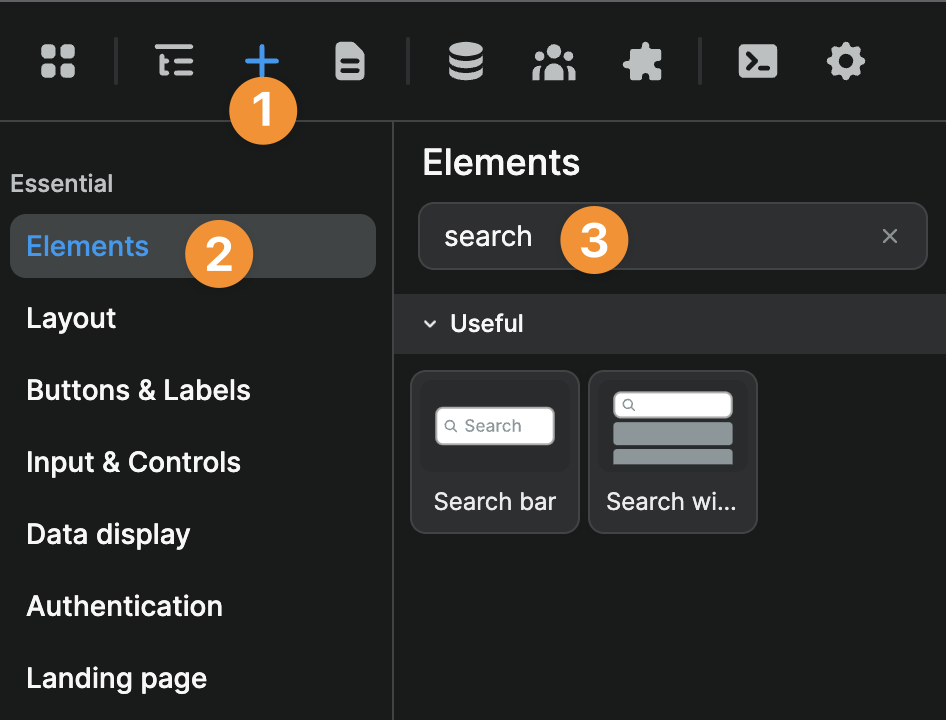Open the Authentication category
Image resolution: width=946 pixels, height=720 pixels.
(x=124, y=606)
